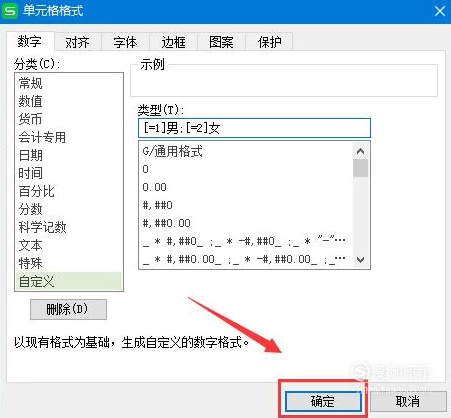
Task: Choose 会计专用 category
Action: coord(69,137)
